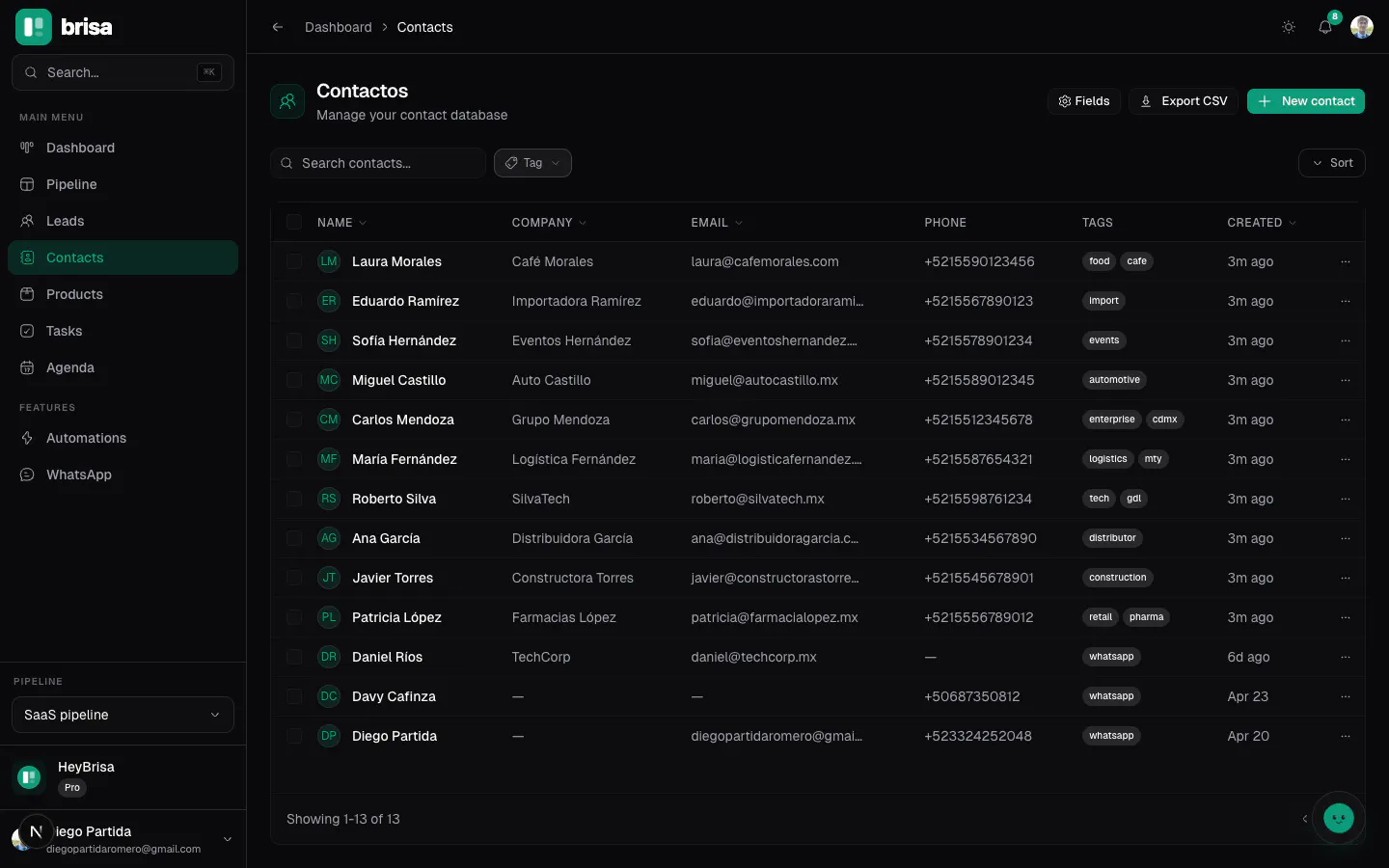Screen dimensions: 1389x868
Task: Open Leads in the sidebar
Action: (123, 221)
